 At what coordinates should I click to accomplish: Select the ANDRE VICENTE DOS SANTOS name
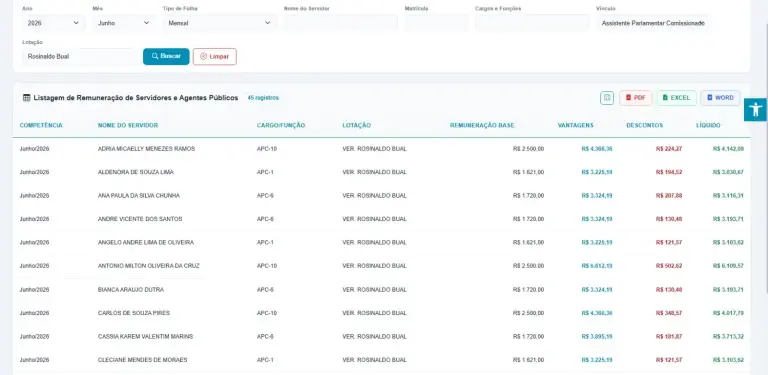140,219
